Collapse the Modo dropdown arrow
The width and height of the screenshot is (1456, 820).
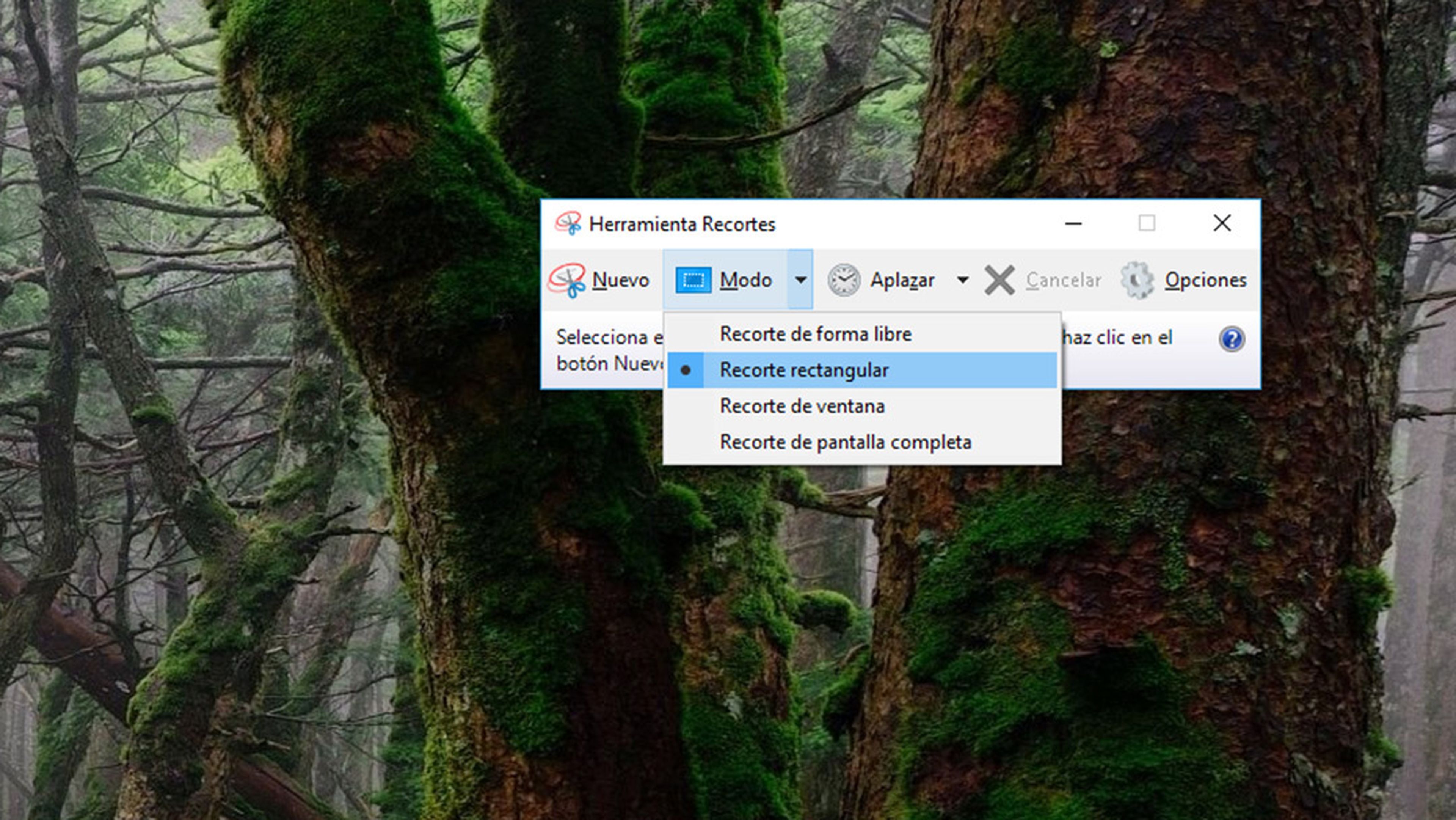pyautogui.click(x=800, y=280)
